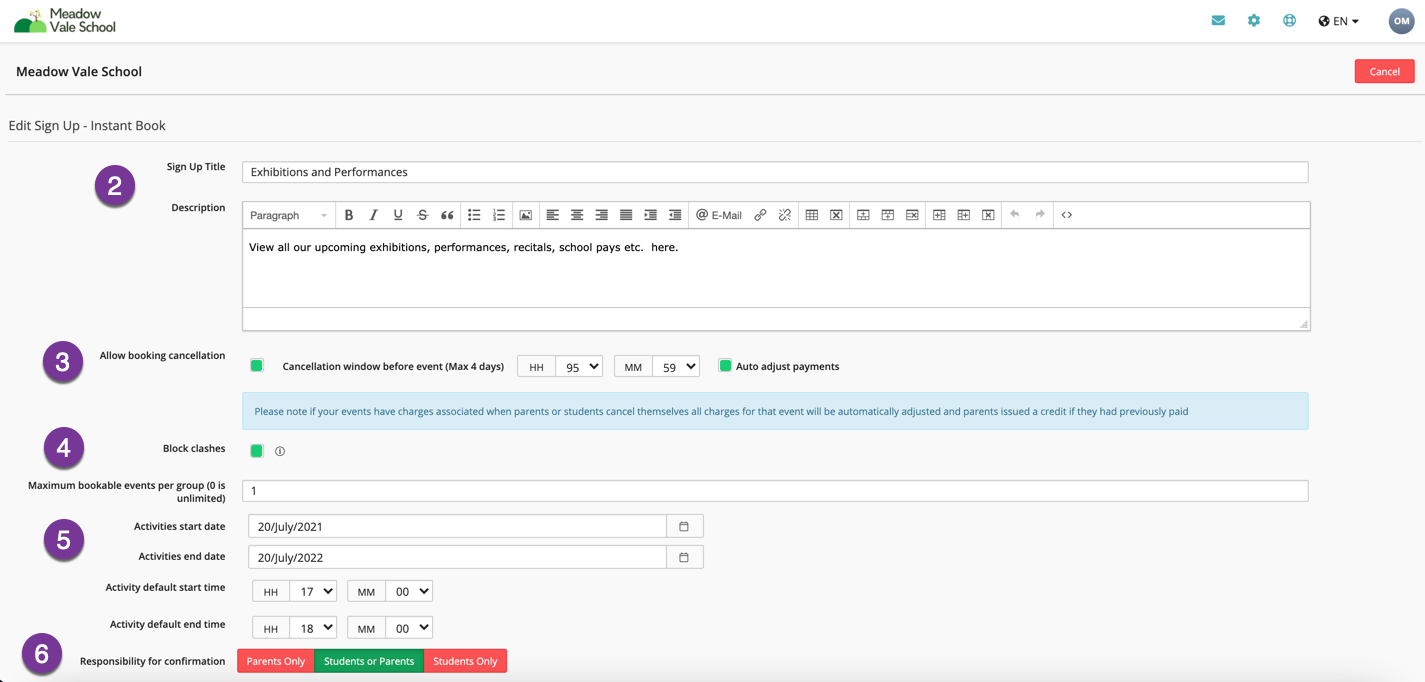Create a numbered list
The width and height of the screenshot is (1425, 682).
pyautogui.click(x=499, y=215)
